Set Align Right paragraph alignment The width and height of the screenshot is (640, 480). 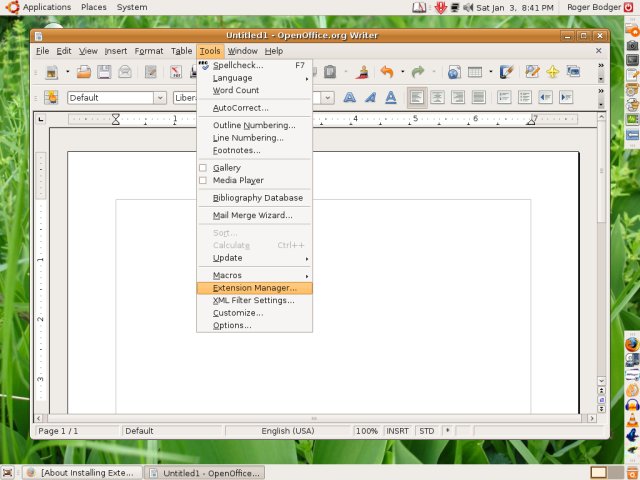[x=458, y=98]
